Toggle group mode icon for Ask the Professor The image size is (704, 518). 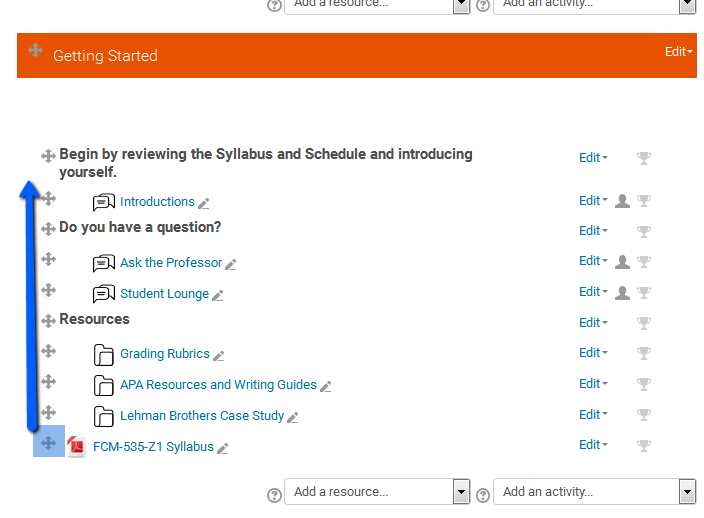click(622, 261)
